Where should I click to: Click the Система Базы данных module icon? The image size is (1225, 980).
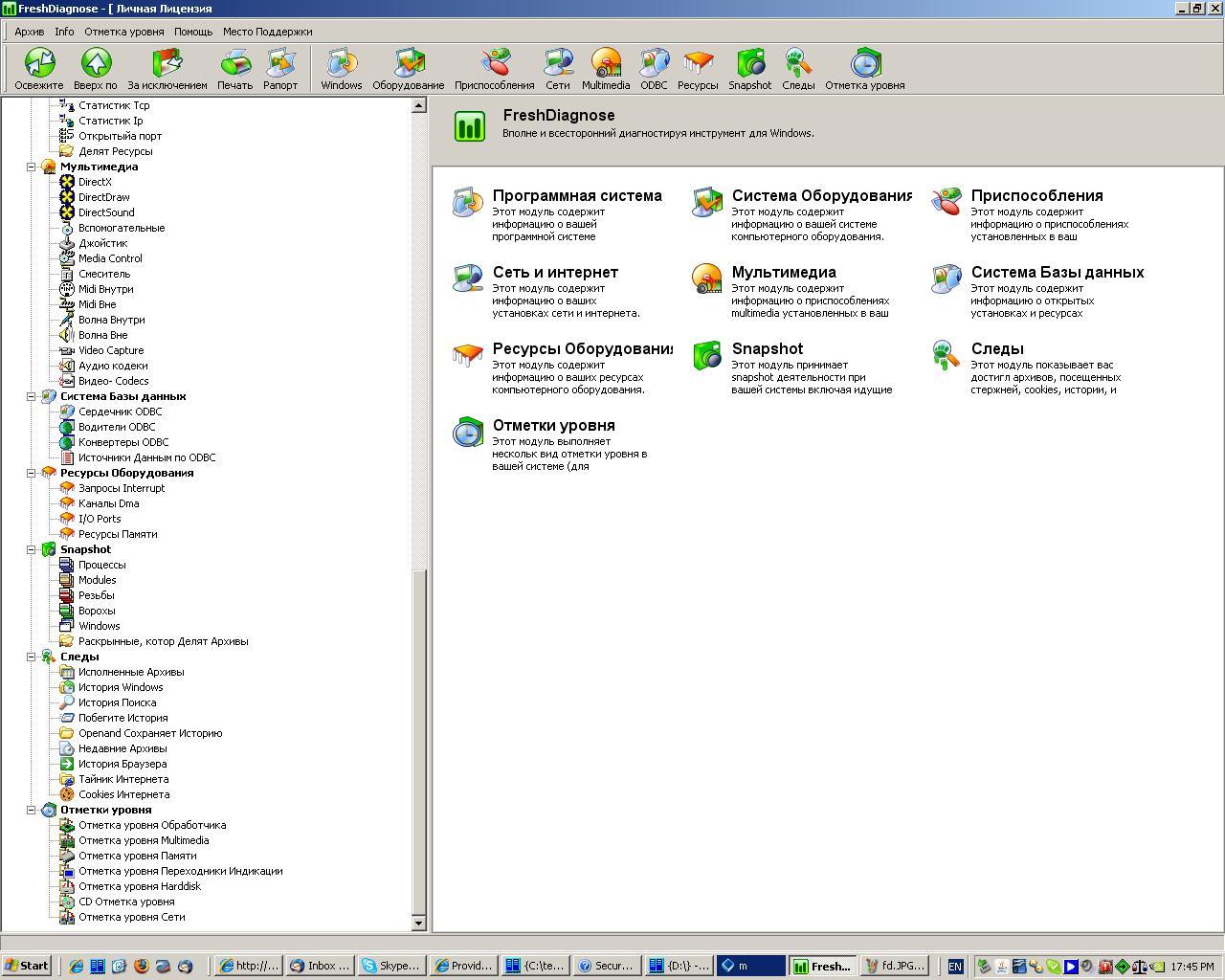(946, 278)
